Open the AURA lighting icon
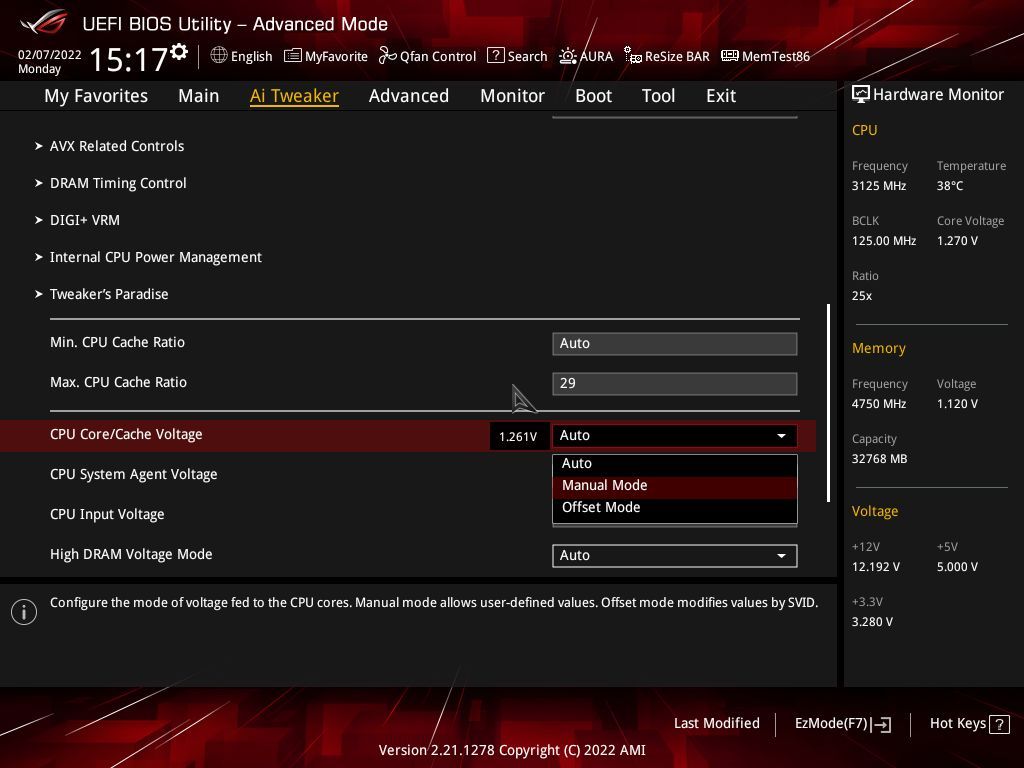The image size is (1024, 768). click(568, 56)
